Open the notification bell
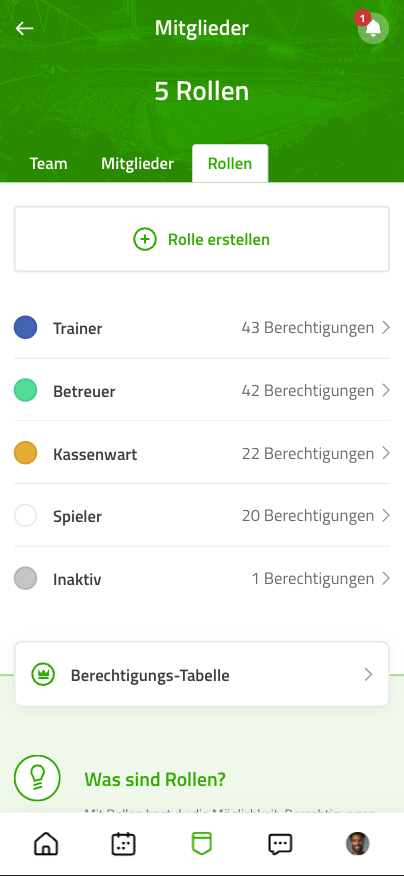The width and height of the screenshot is (404, 876). click(x=373, y=28)
